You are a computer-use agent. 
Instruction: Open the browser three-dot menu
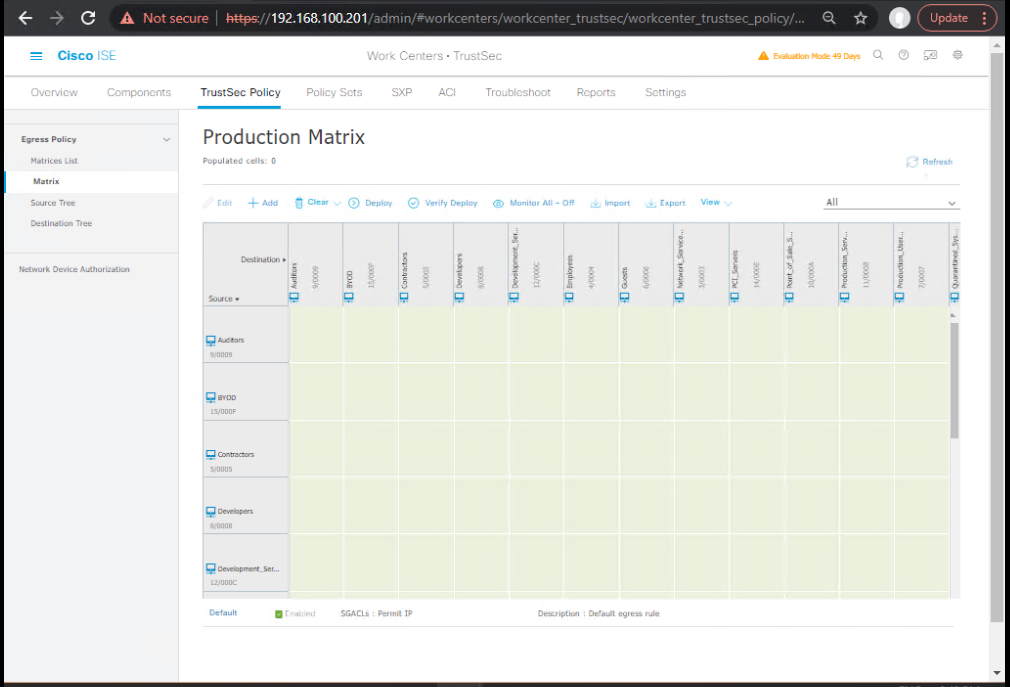(x=984, y=18)
